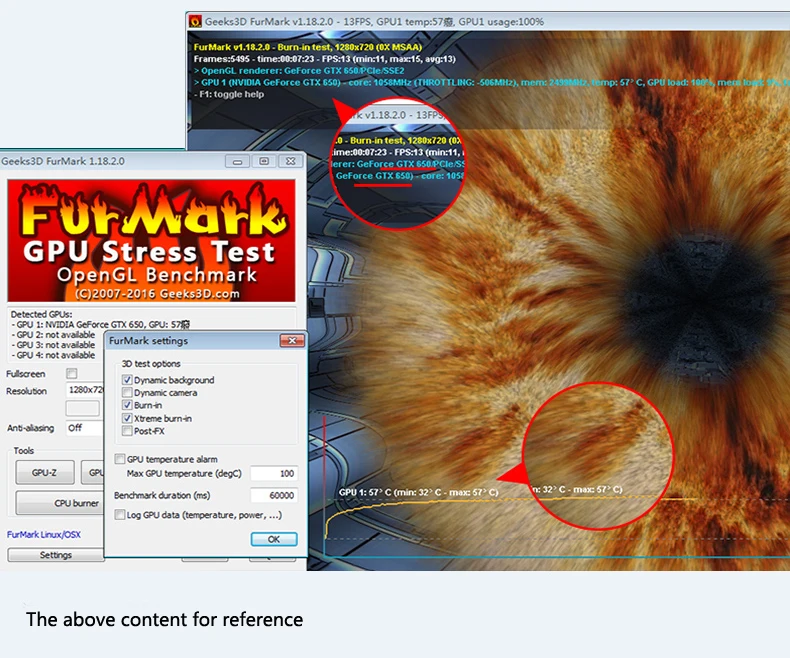Screen dimensions: 790x658
Task: Close the Geeks3D FurMark 1.18.2.0 window
Action: coord(291,161)
